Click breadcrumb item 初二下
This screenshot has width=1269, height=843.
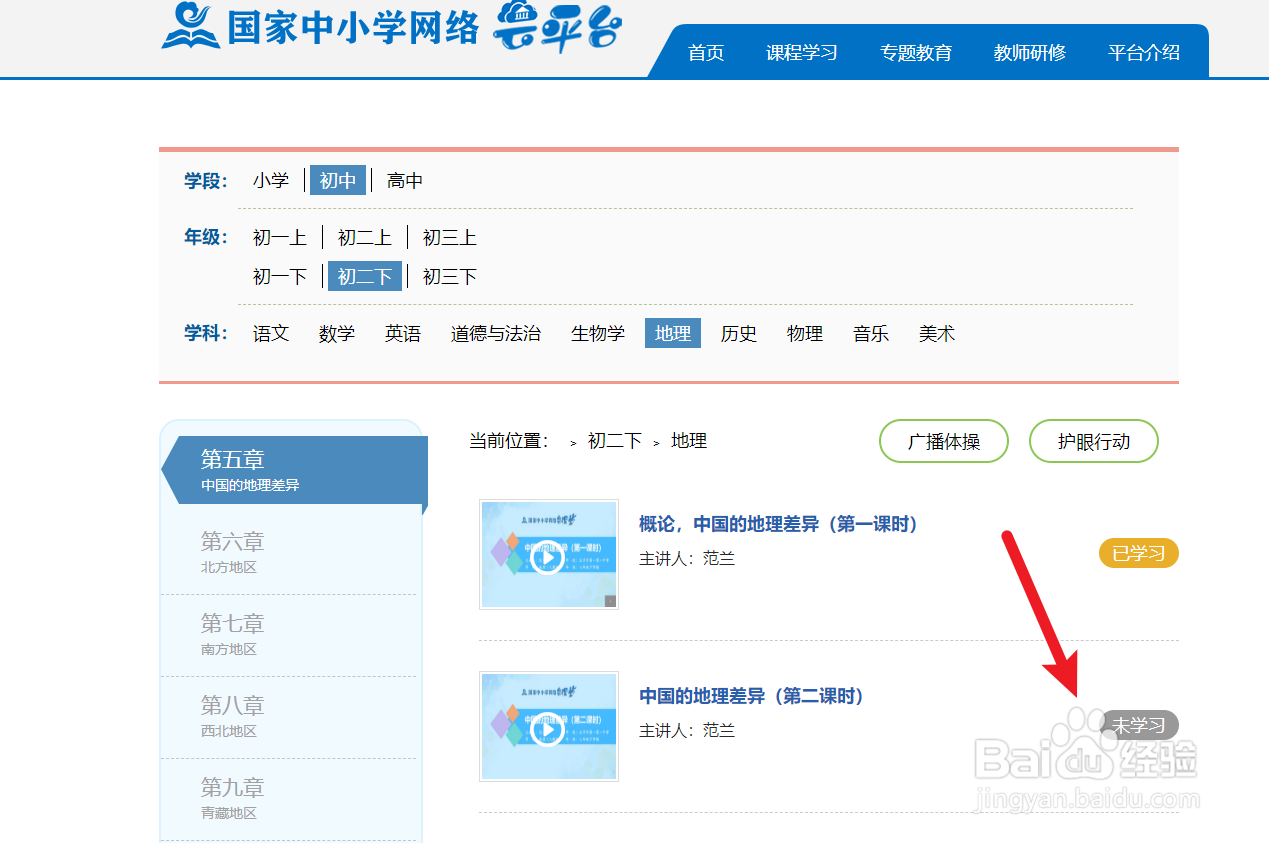click(613, 440)
